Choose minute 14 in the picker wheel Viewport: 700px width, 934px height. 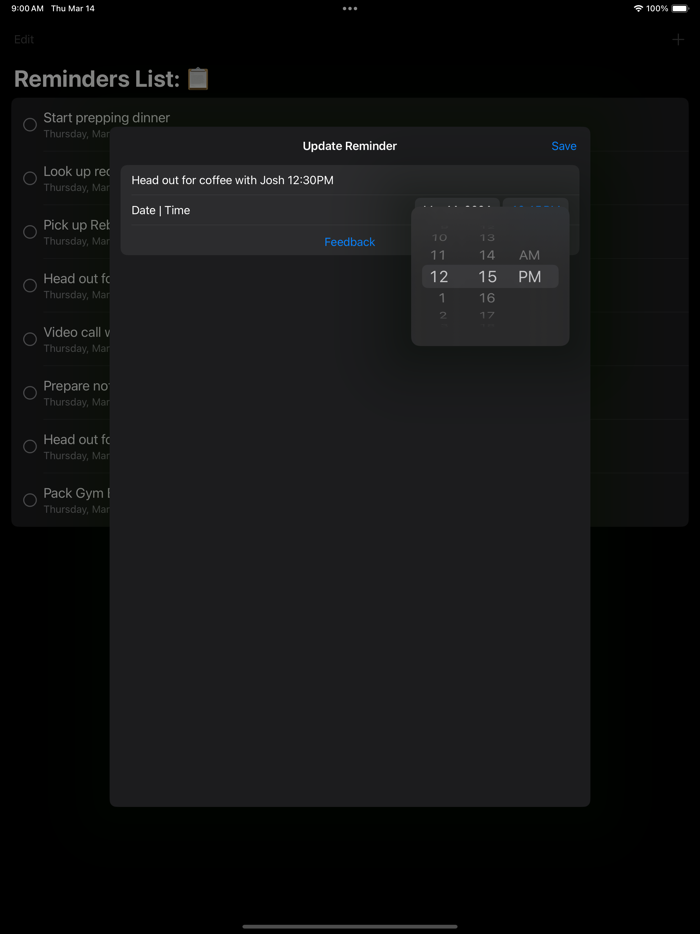487,255
